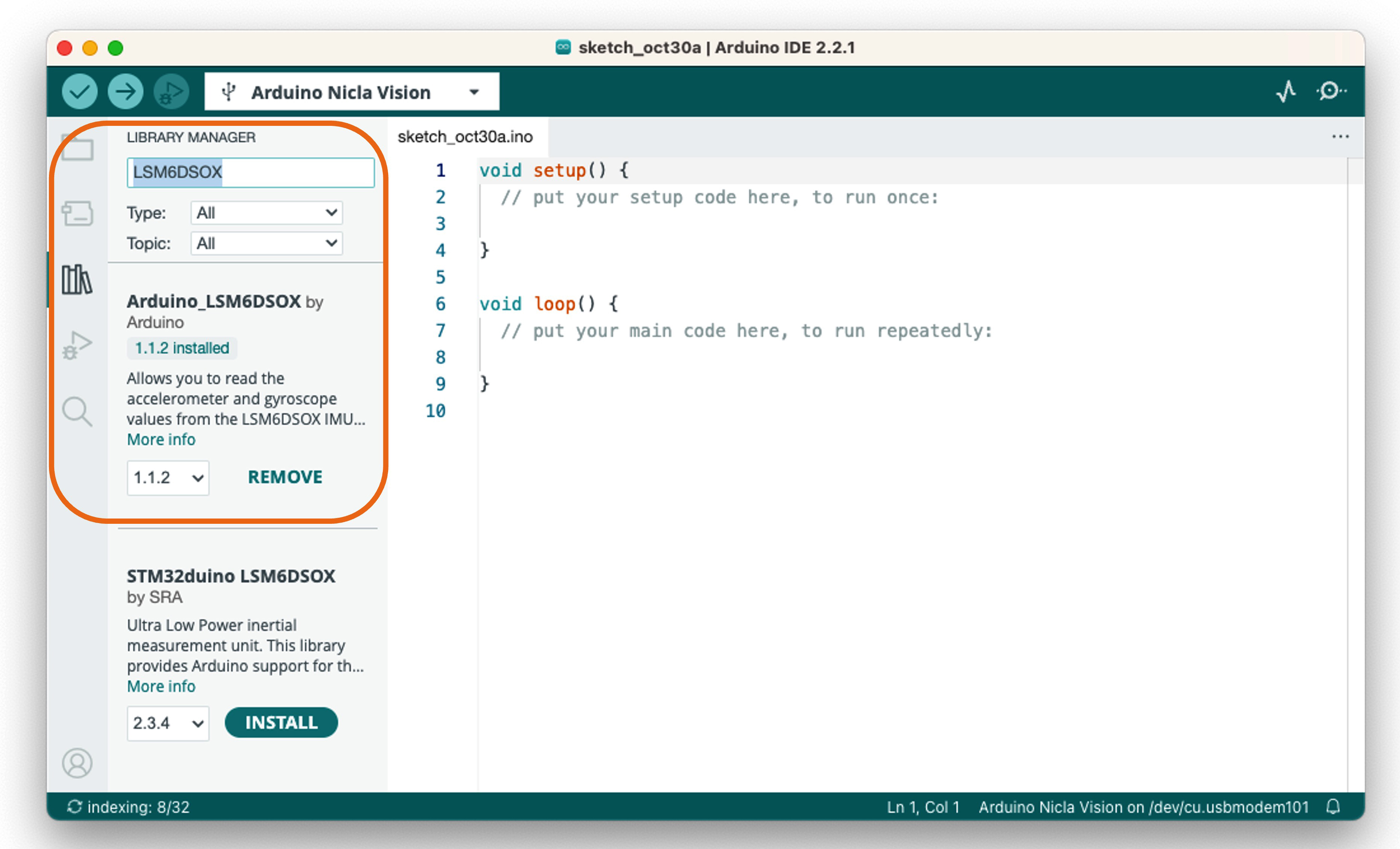1400x849 pixels.
Task: Click the account profile icon
Action: click(77, 763)
